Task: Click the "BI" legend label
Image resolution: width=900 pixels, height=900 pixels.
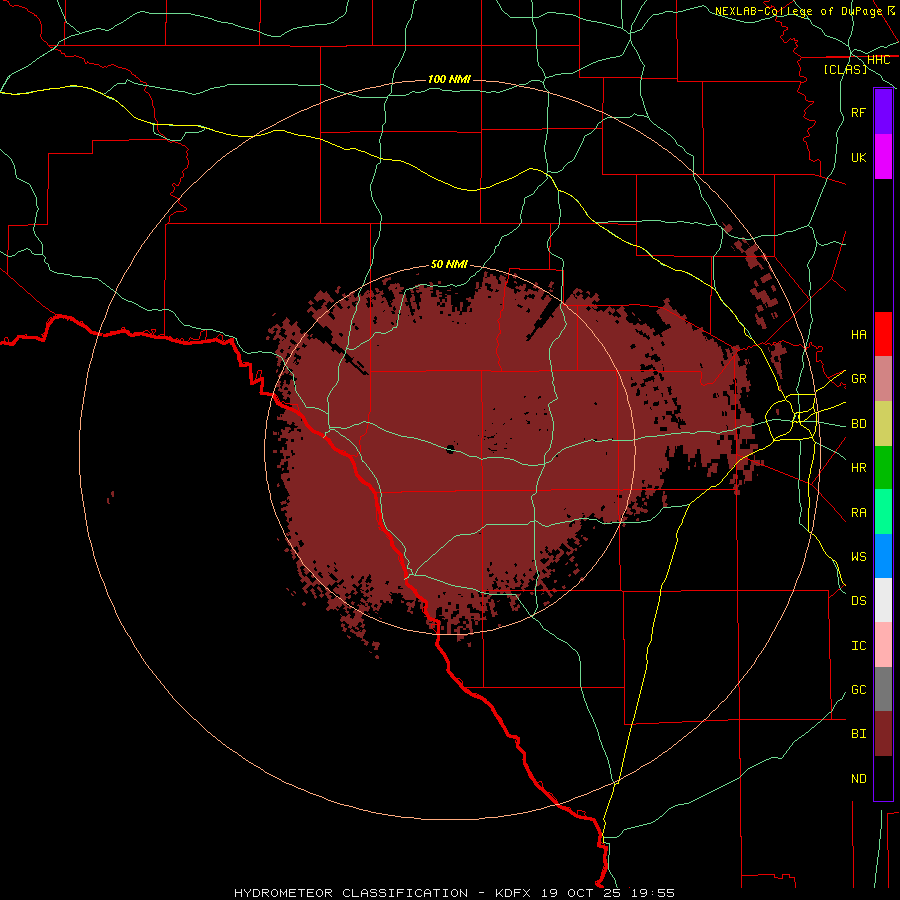Action: (x=858, y=734)
